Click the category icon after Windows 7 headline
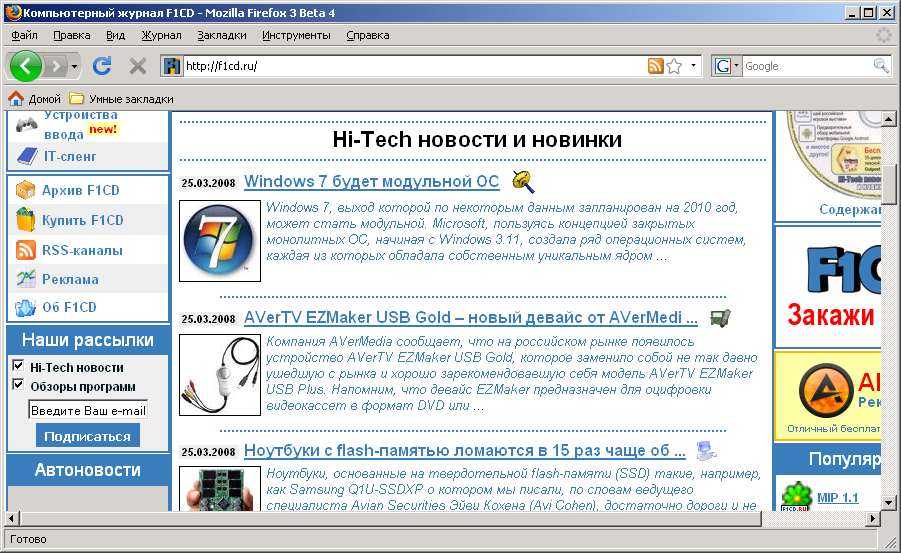This screenshot has height=553, width=901. click(x=523, y=182)
